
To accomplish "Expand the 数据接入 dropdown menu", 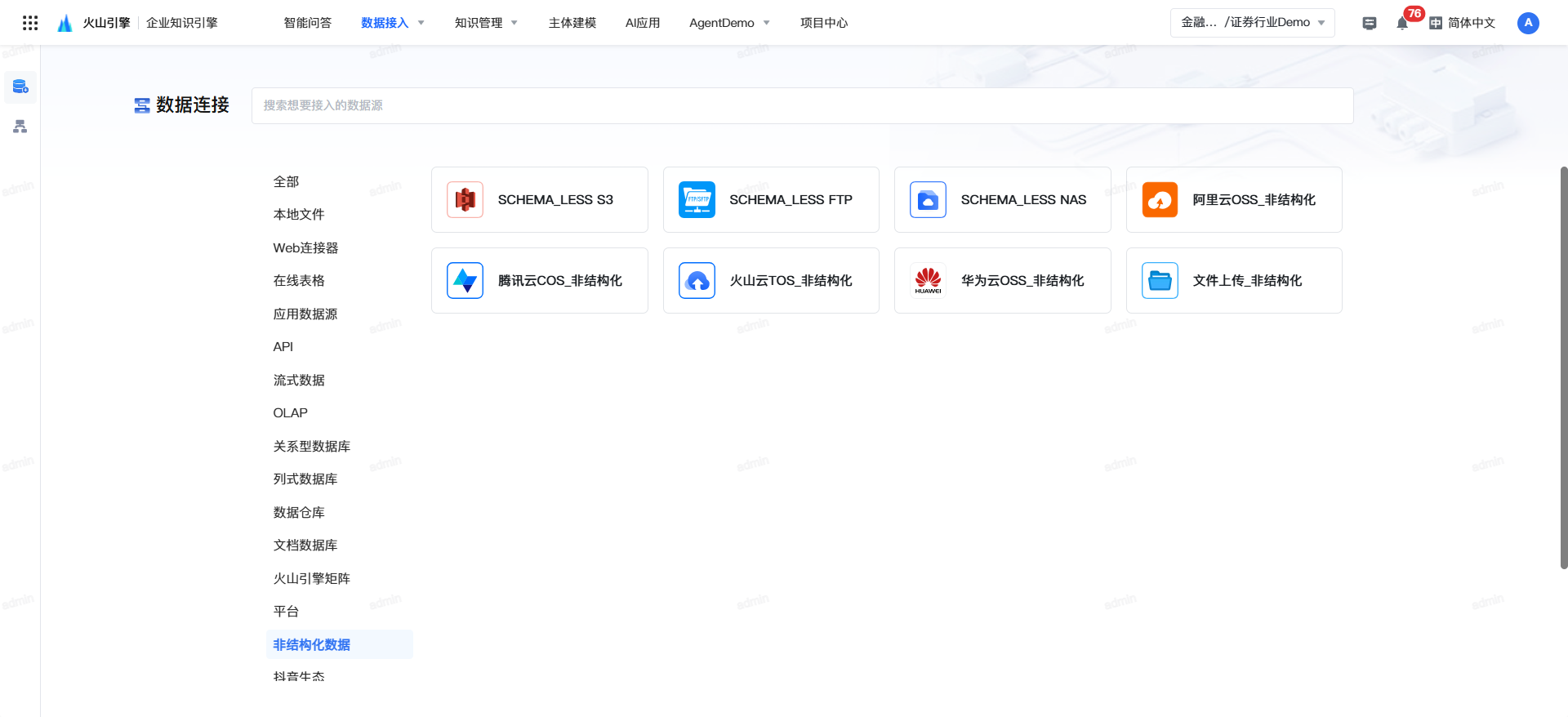I will (392, 23).
